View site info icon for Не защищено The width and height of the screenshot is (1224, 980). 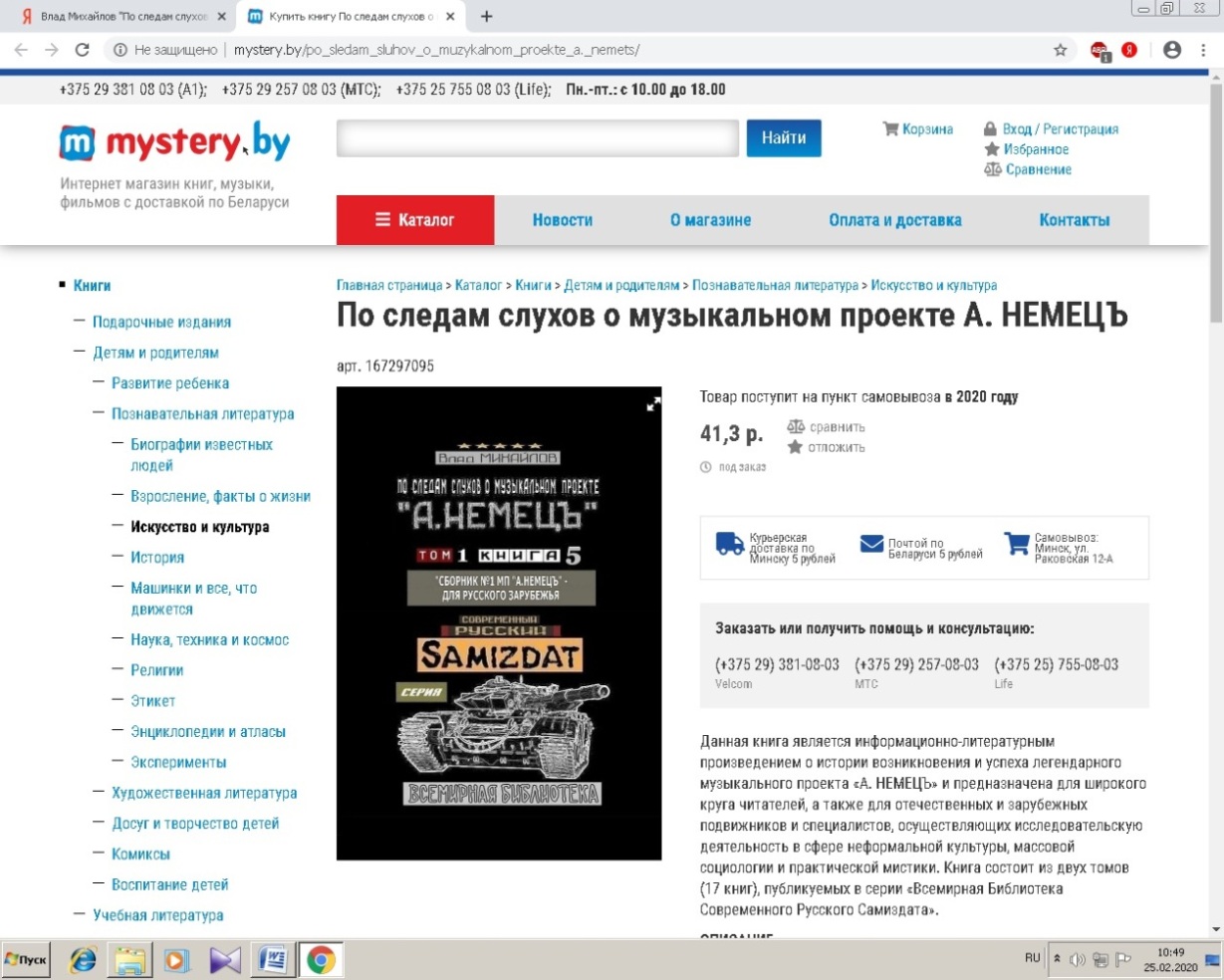tap(120, 50)
